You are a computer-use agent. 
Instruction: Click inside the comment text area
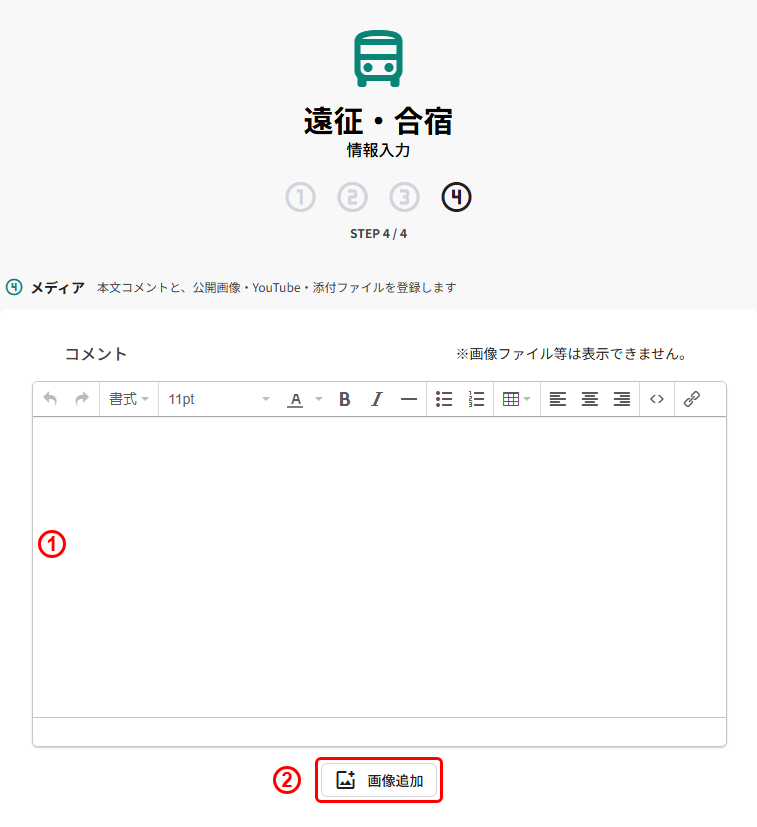(x=379, y=567)
